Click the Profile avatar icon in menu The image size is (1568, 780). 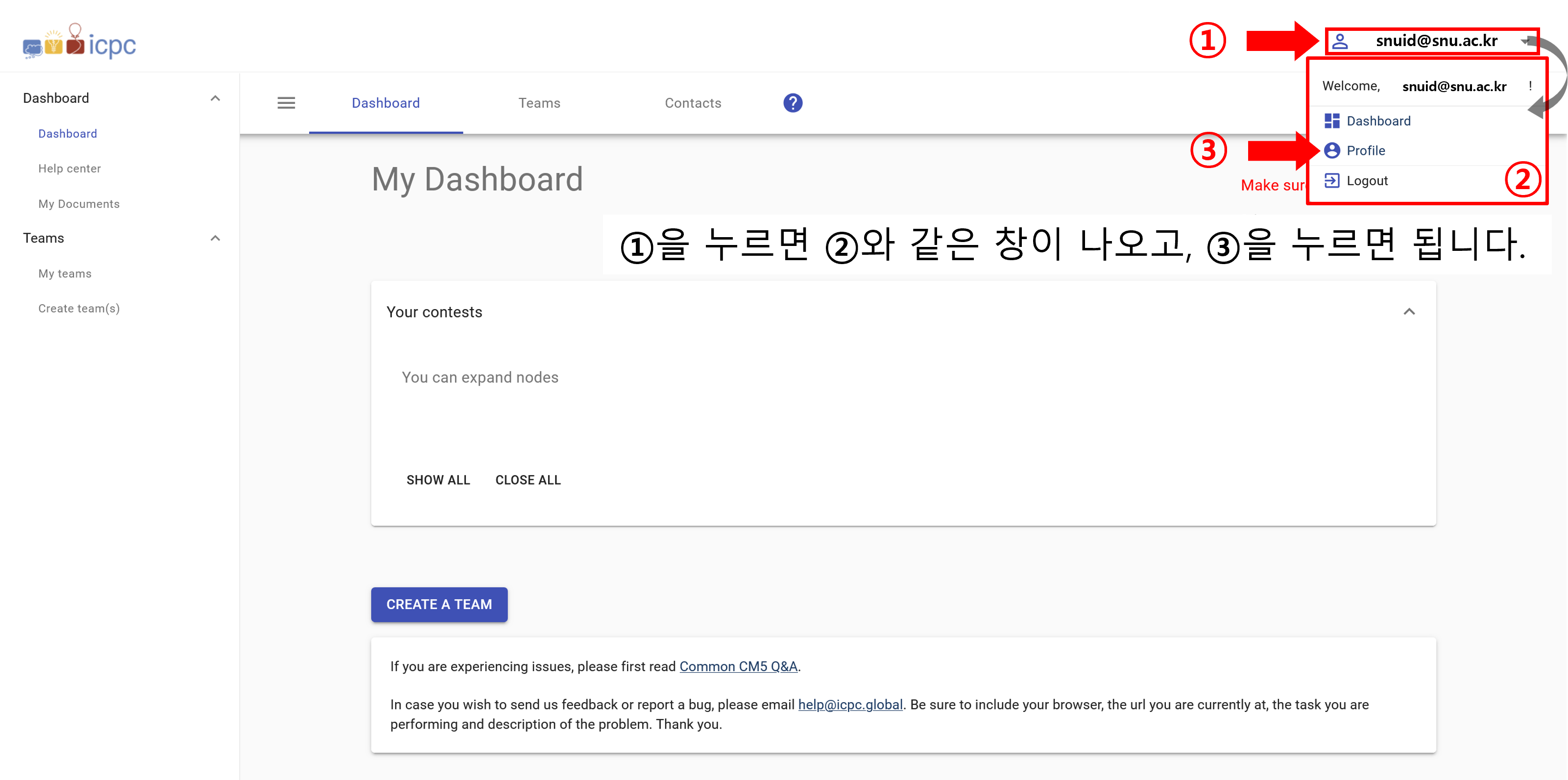click(1332, 150)
